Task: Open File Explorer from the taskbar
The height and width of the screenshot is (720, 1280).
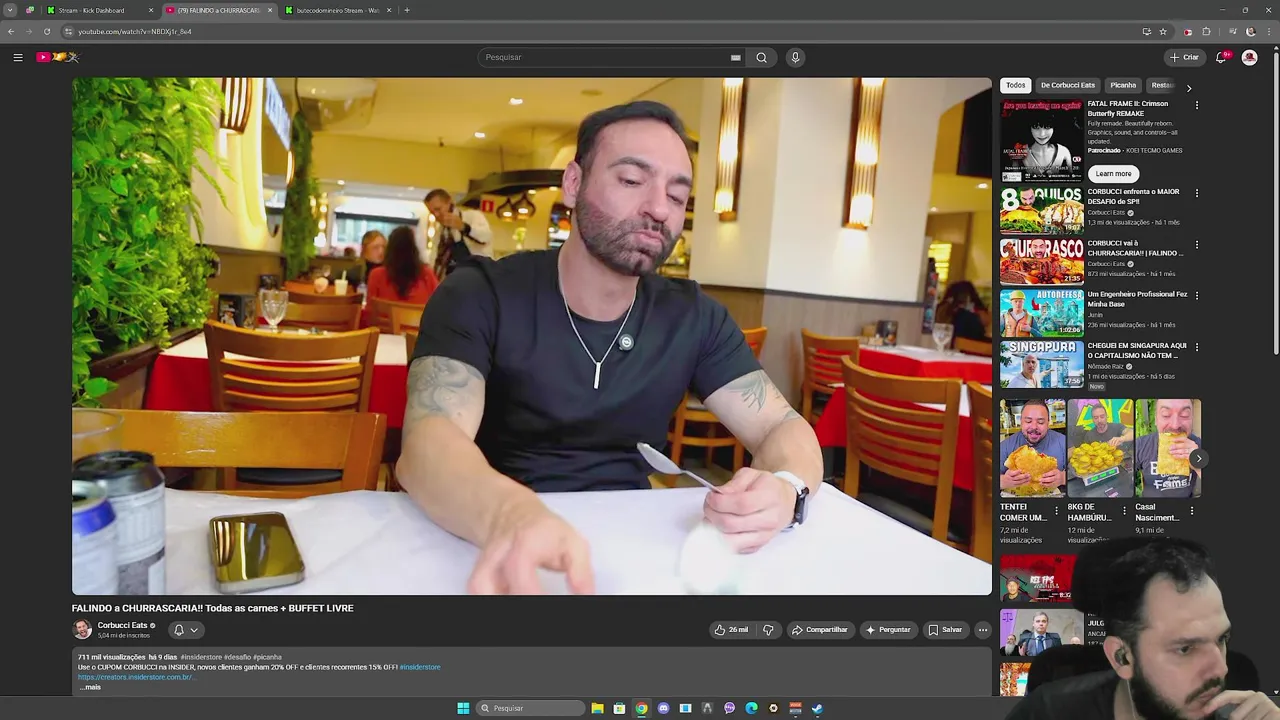Action: (597, 708)
